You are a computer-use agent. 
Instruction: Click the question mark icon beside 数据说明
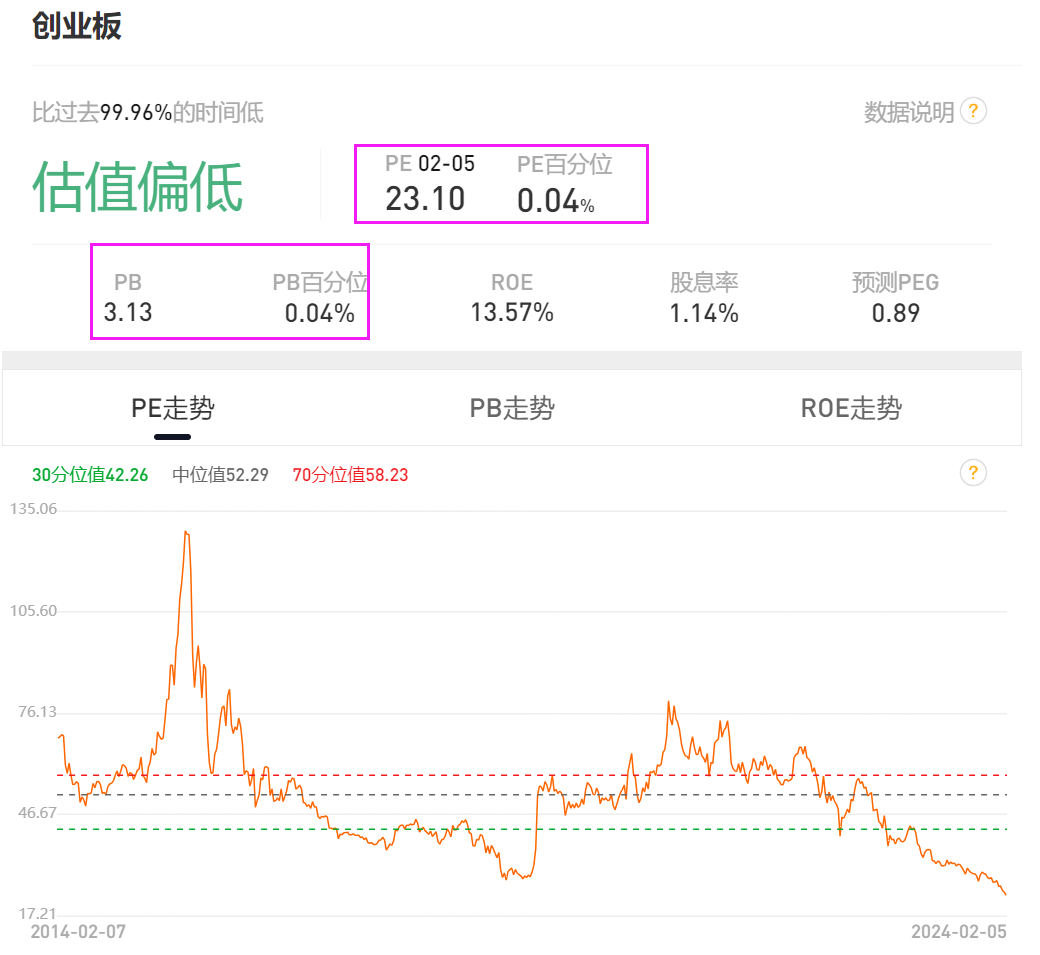click(973, 111)
